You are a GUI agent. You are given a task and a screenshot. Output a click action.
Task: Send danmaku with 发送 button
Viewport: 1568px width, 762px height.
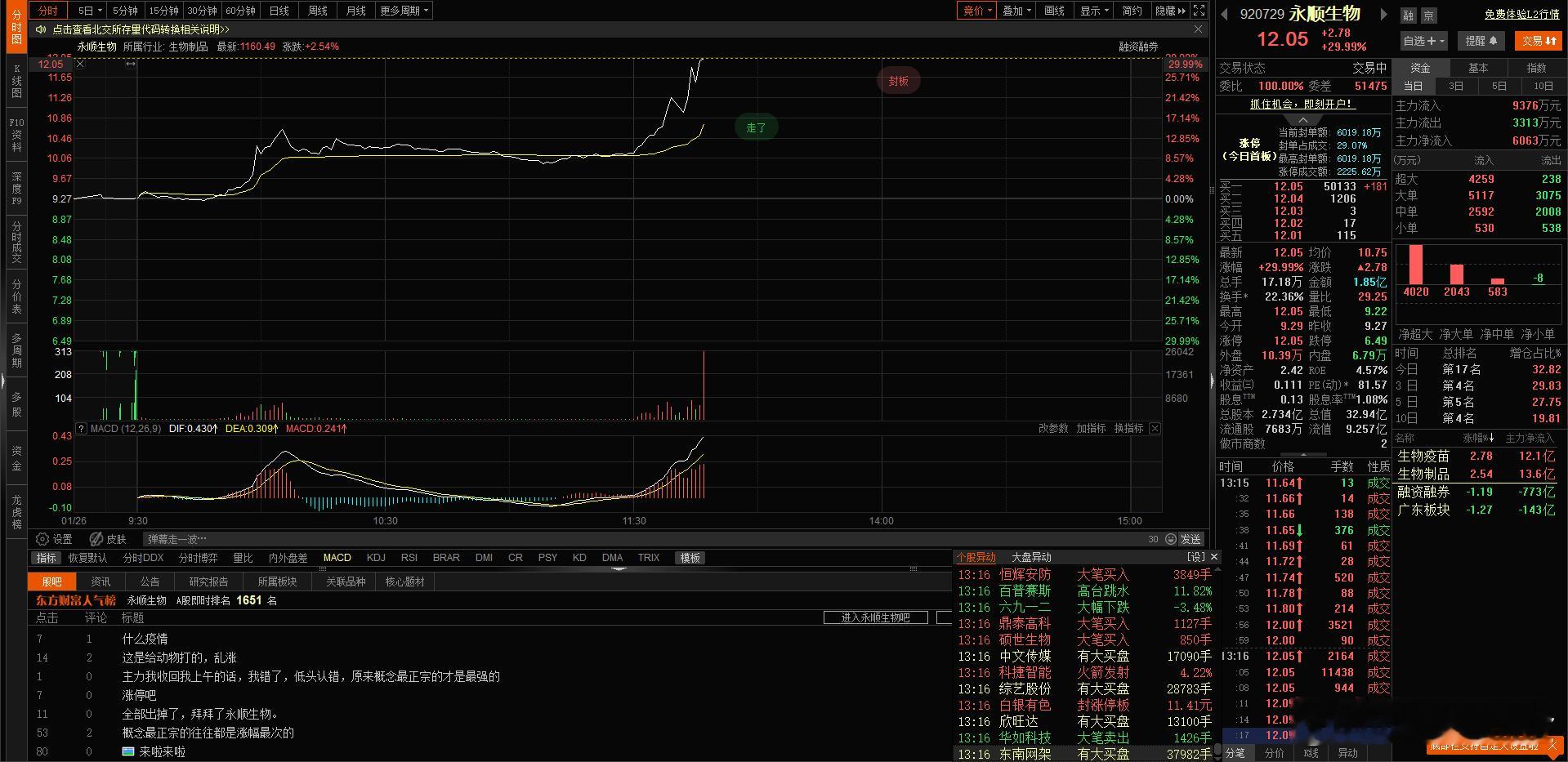1191,539
